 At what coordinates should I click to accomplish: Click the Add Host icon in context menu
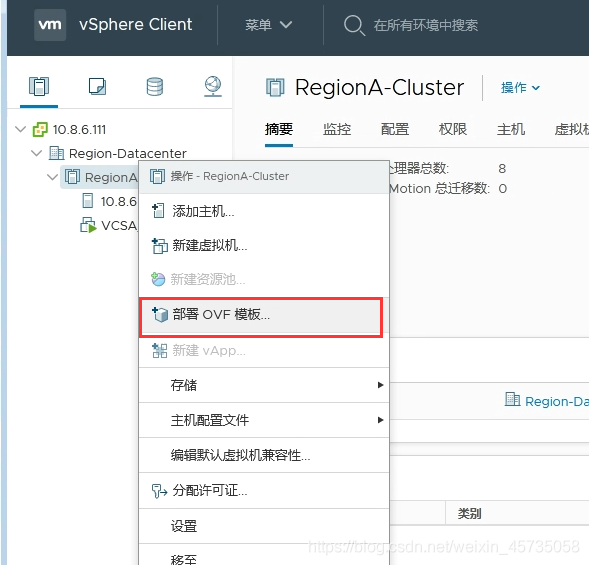[158, 211]
